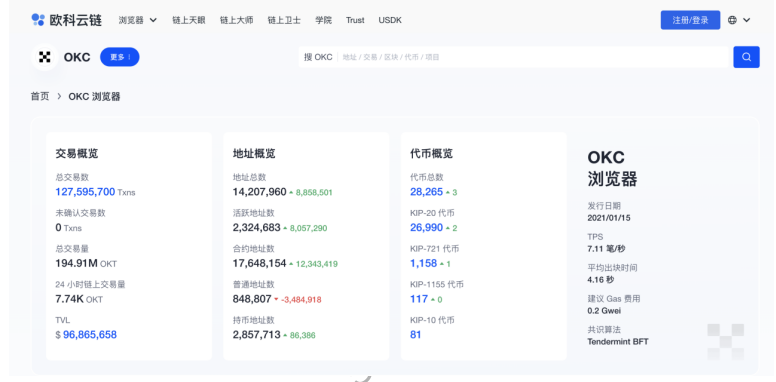Open 链上天眼 in top navigation
Image resolution: width=776 pixels, height=382 pixels.
[189, 20]
